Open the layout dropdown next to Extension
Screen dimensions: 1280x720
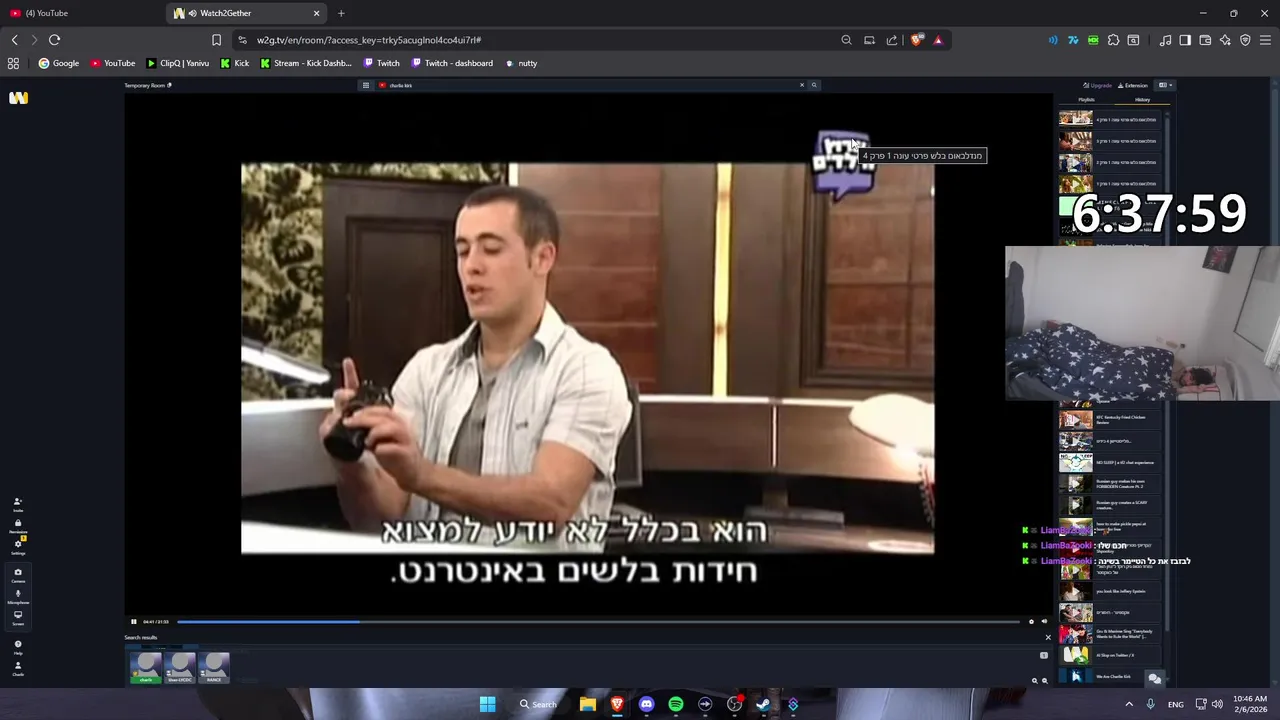click(x=1165, y=85)
